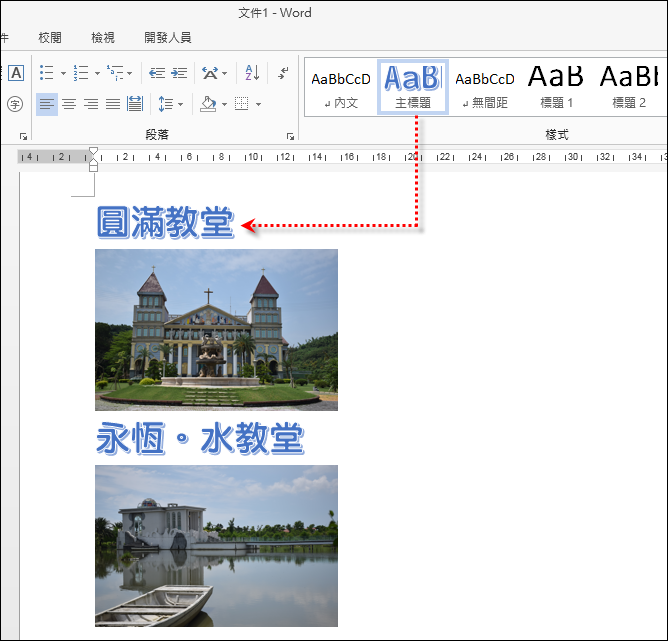Screen dimensions: 668x641
Task: Expand the borders dropdown arrow
Action: pos(258,104)
